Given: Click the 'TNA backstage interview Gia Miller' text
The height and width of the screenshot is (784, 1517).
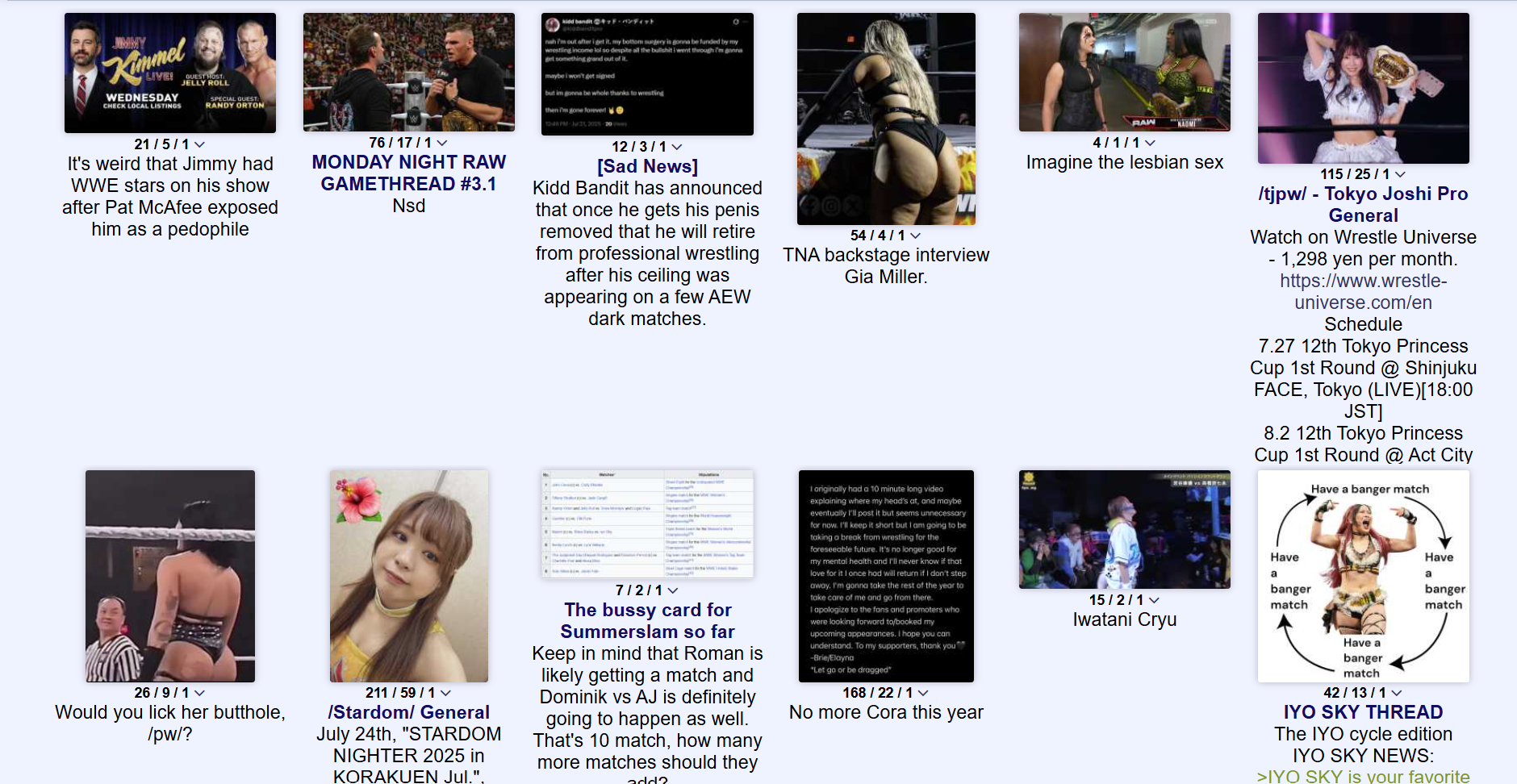Looking at the screenshot, I should tap(886, 266).
